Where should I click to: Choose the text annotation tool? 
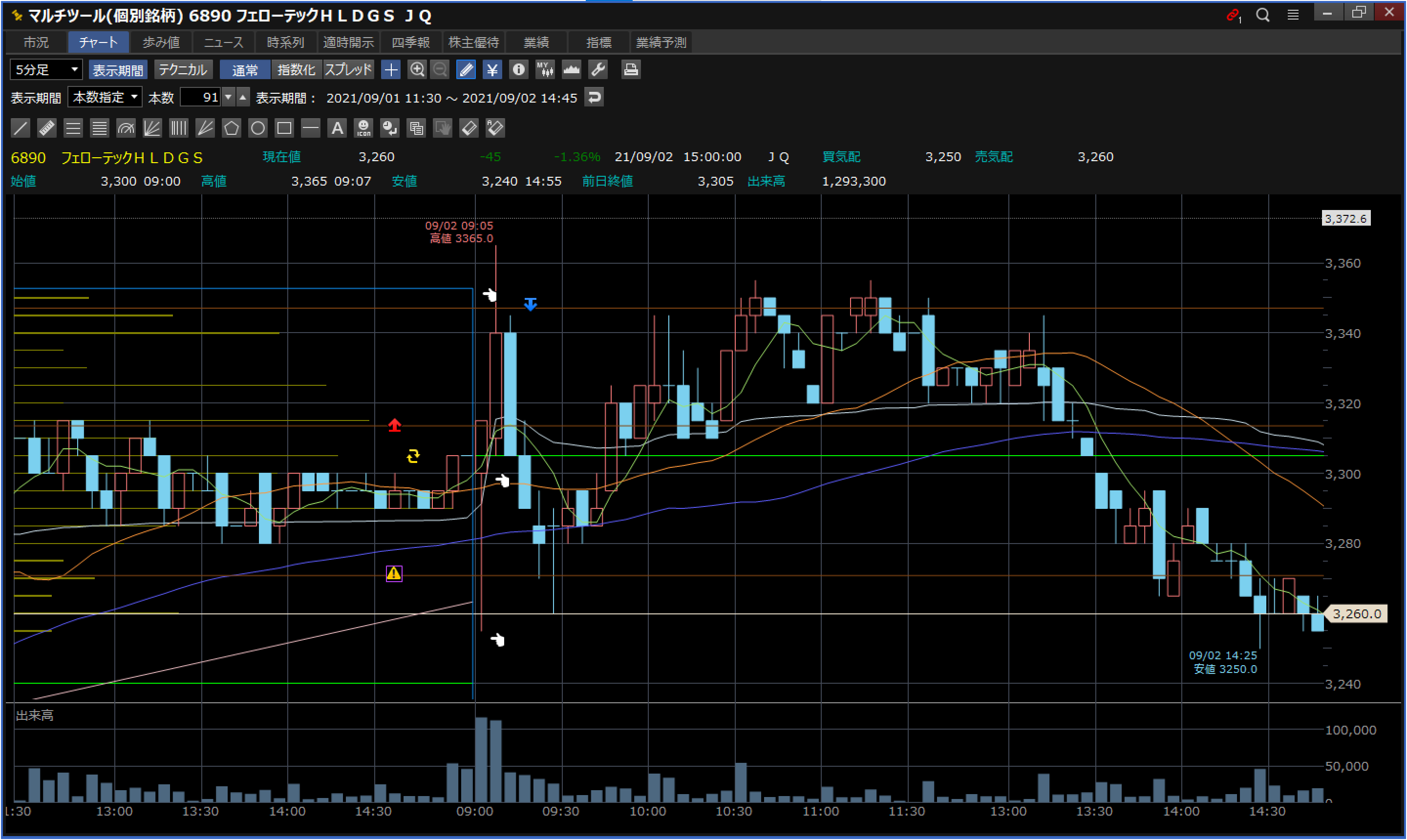pos(337,128)
